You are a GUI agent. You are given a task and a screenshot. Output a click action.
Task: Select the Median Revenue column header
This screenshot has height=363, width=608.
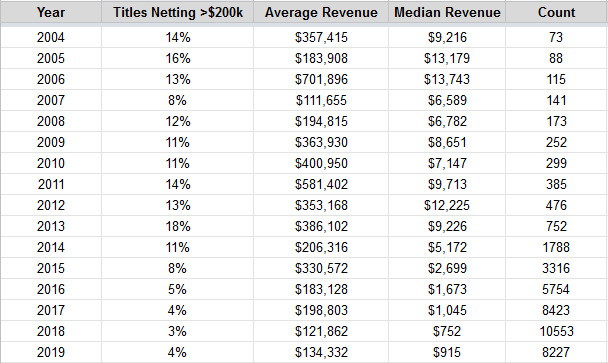coord(447,12)
